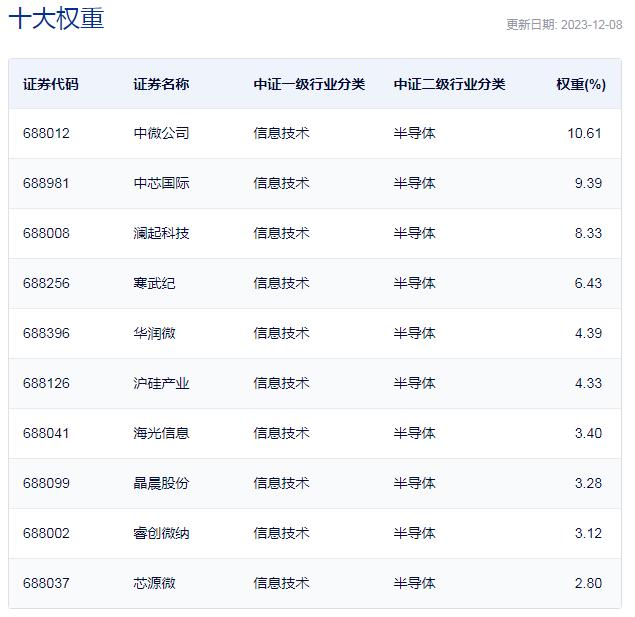Viewport: 635px width, 617px height.
Task: Select security name 中芯国际
Action: coord(161,183)
